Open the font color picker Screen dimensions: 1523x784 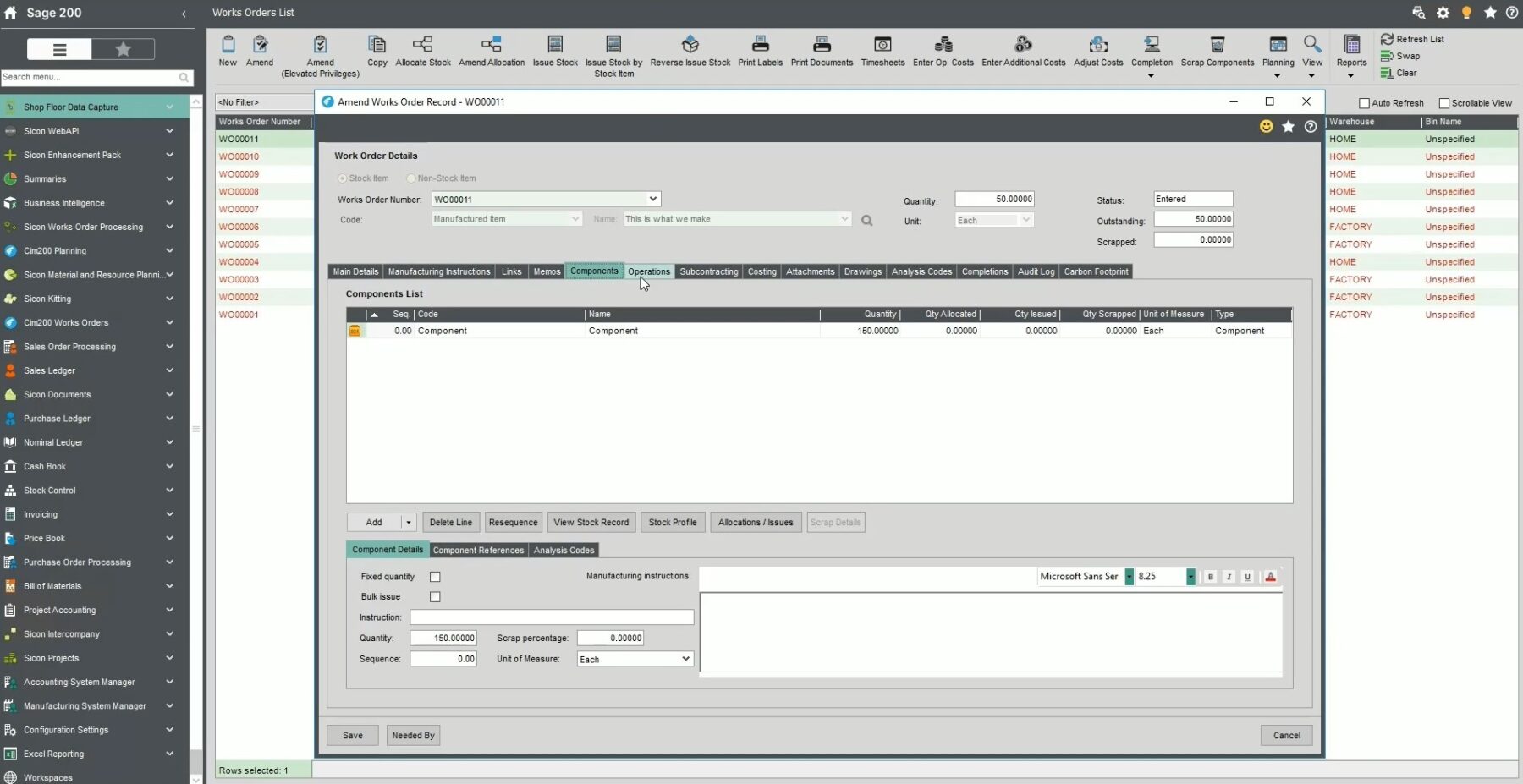click(1270, 577)
